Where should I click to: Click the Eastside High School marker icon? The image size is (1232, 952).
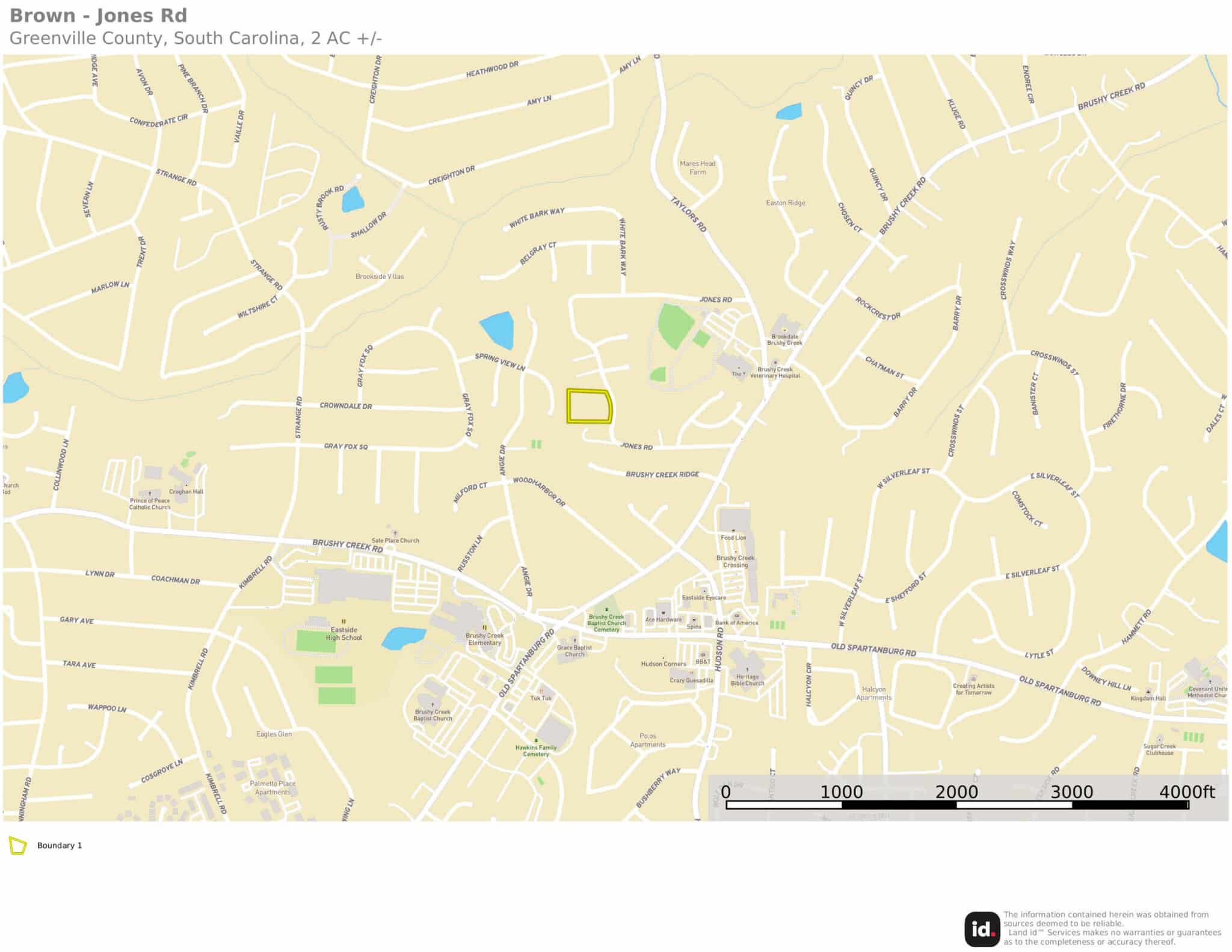click(x=343, y=621)
